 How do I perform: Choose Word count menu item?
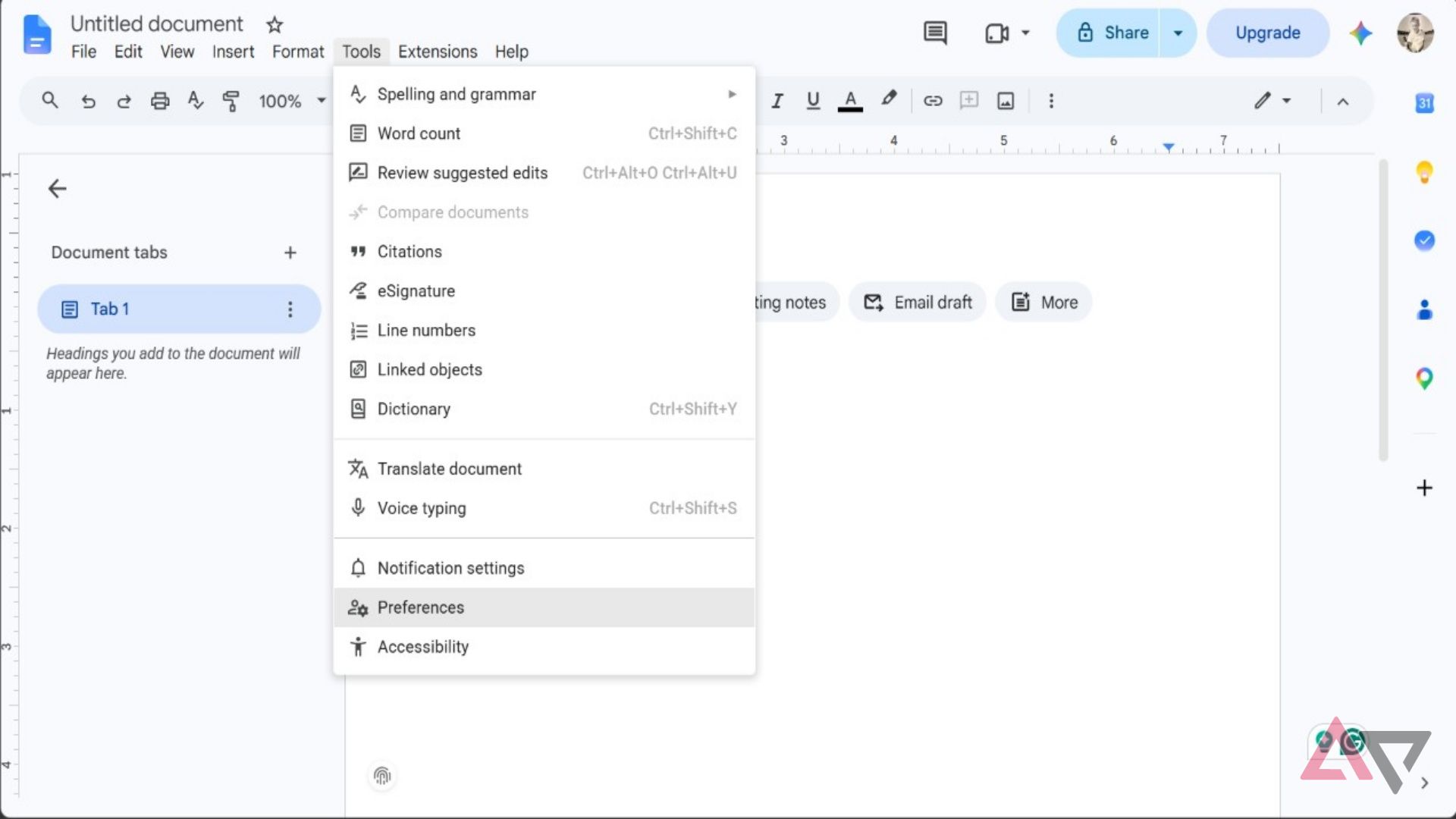coord(544,133)
